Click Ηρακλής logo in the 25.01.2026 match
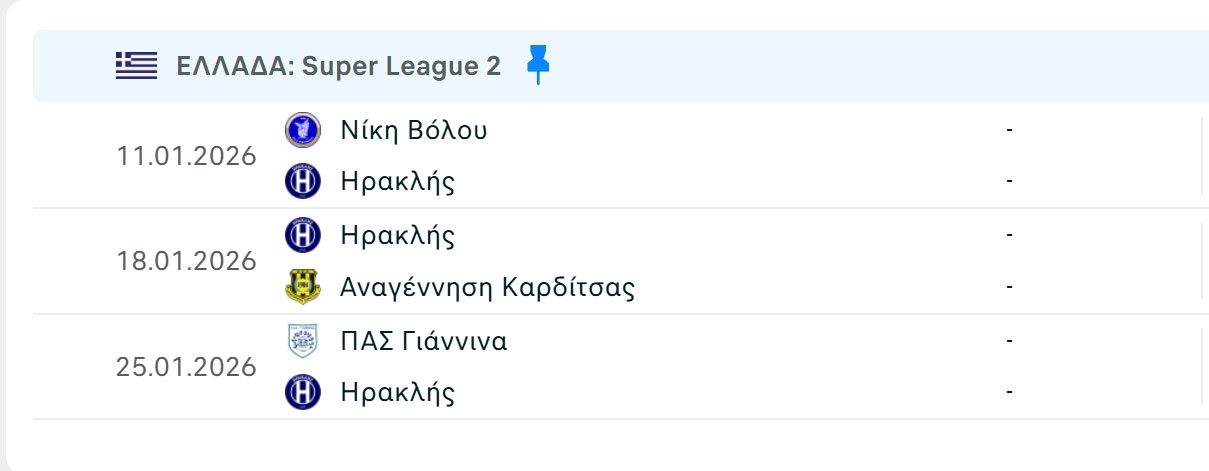 click(x=302, y=392)
